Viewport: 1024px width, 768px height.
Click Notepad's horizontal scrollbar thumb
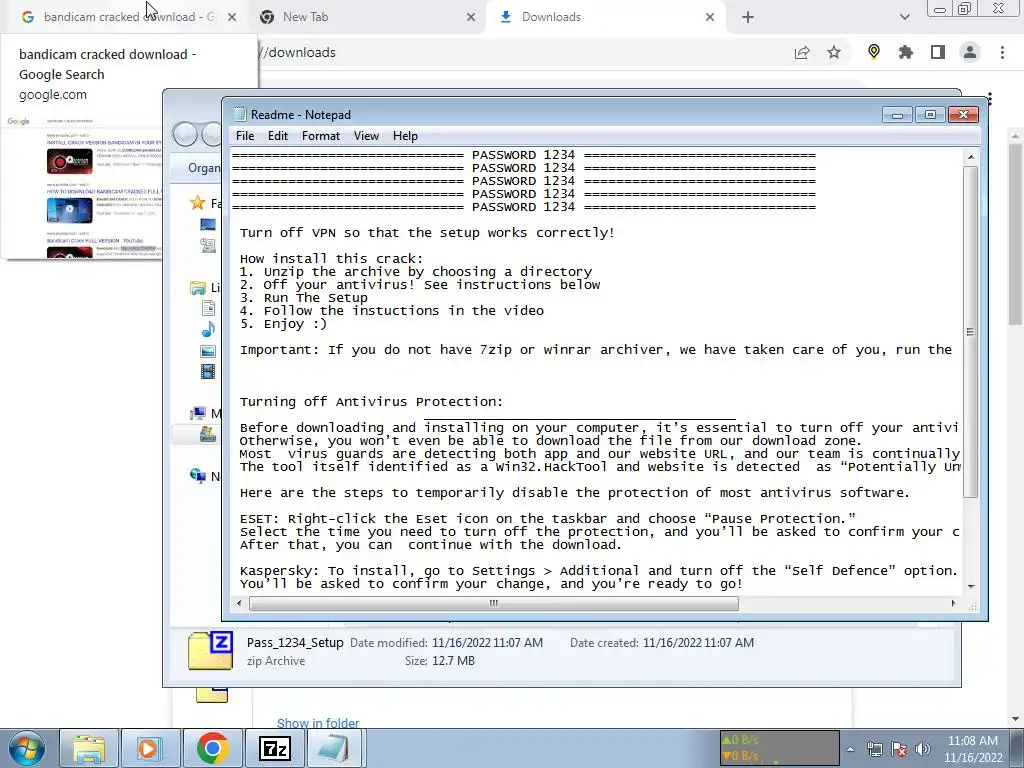point(494,603)
